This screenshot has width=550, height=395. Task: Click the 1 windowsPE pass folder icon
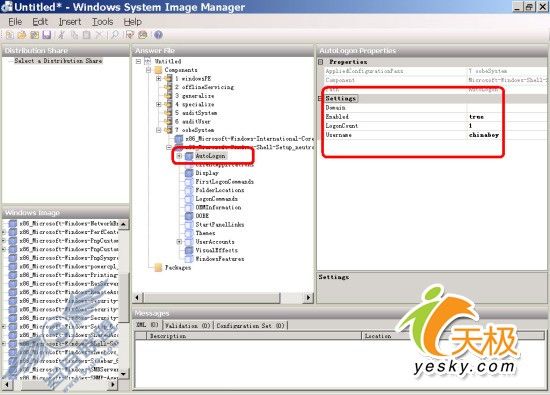(168, 78)
